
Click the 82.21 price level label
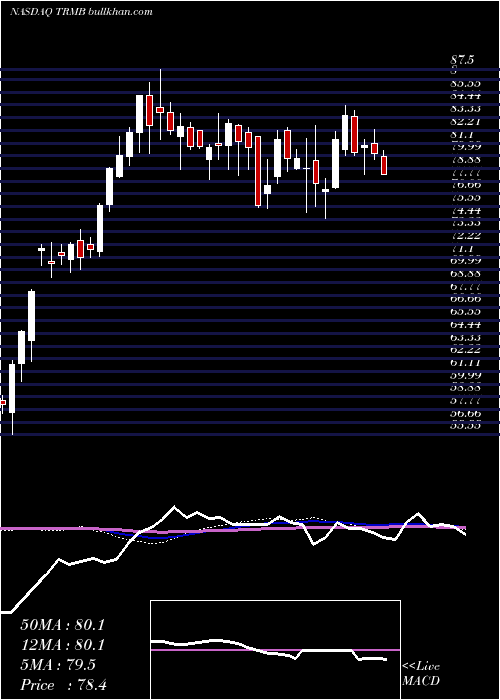coord(465,121)
